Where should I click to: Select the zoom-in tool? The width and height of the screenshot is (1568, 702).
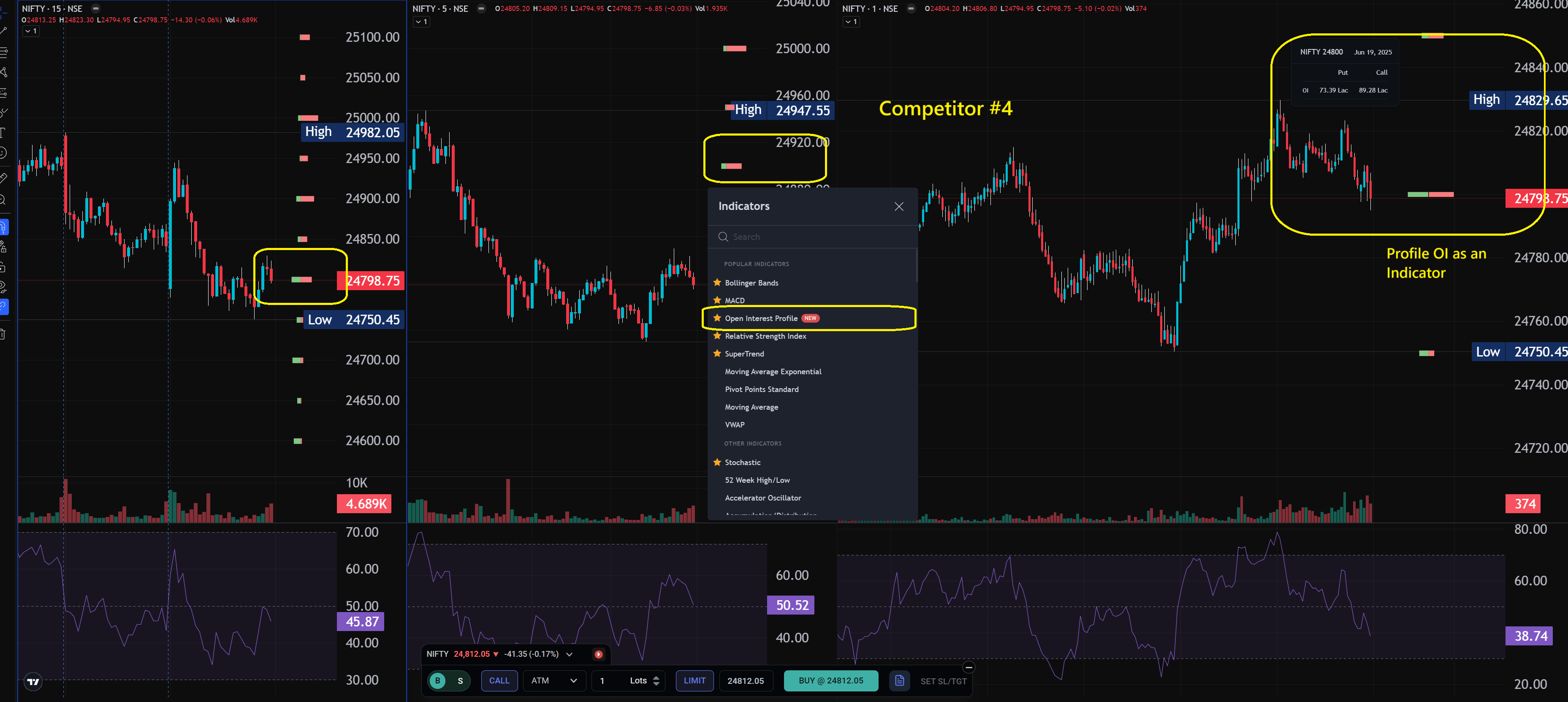pos(3,200)
